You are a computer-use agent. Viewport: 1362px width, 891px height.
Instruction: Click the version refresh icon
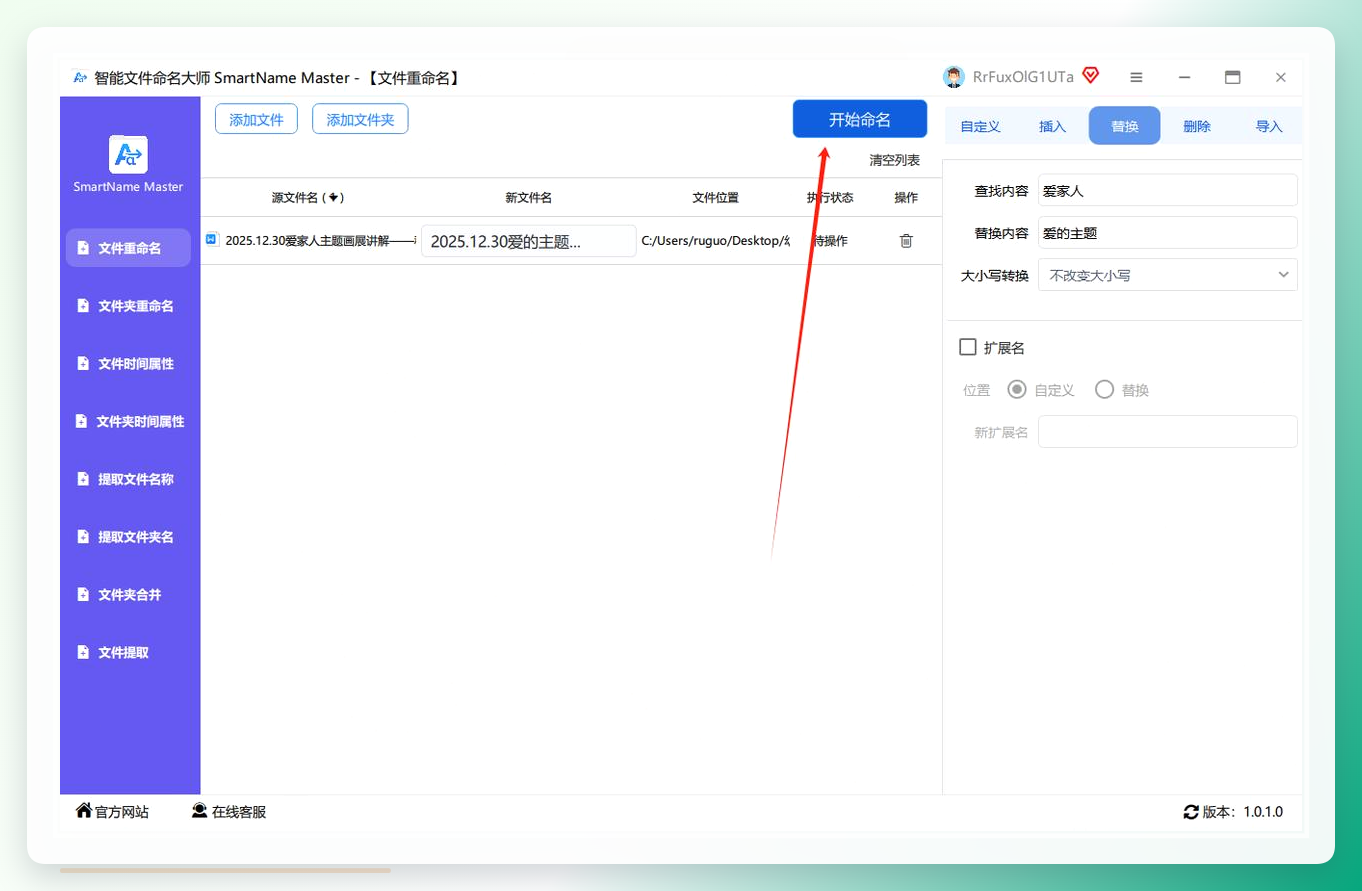coord(1191,812)
